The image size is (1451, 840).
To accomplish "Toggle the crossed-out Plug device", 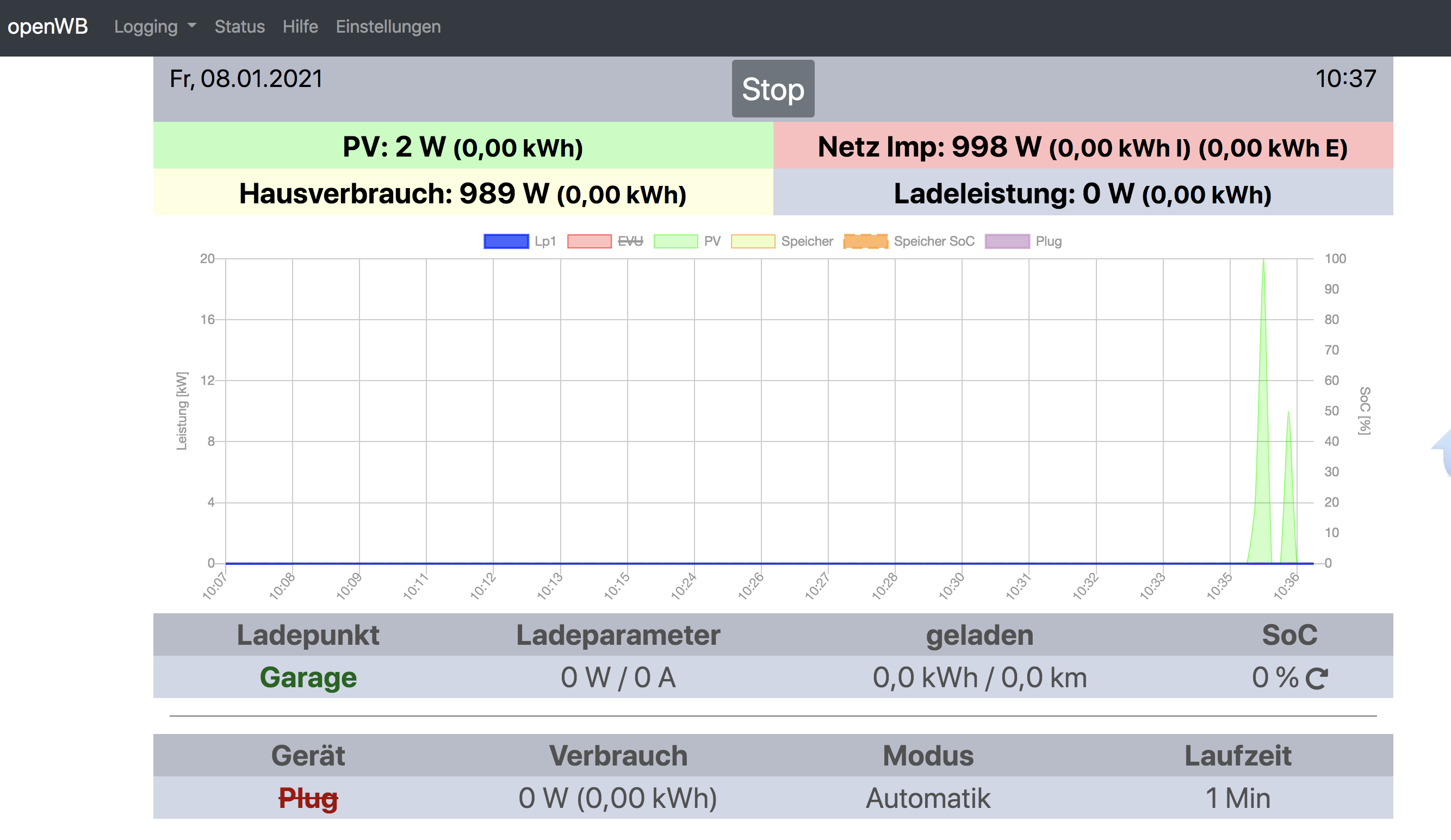I will tap(308, 798).
